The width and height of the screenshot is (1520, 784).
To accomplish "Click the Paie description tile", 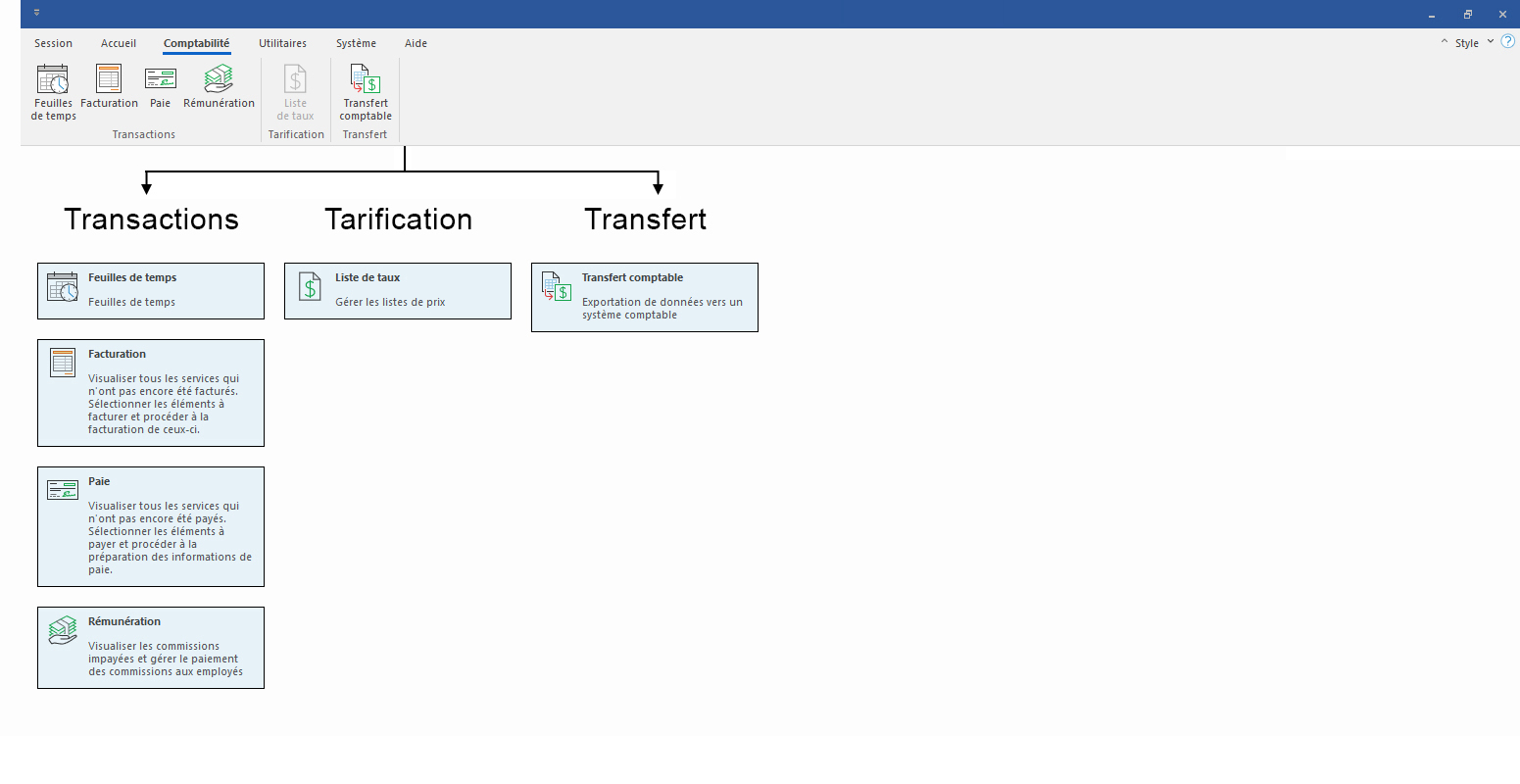I will click(x=151, y=526).
